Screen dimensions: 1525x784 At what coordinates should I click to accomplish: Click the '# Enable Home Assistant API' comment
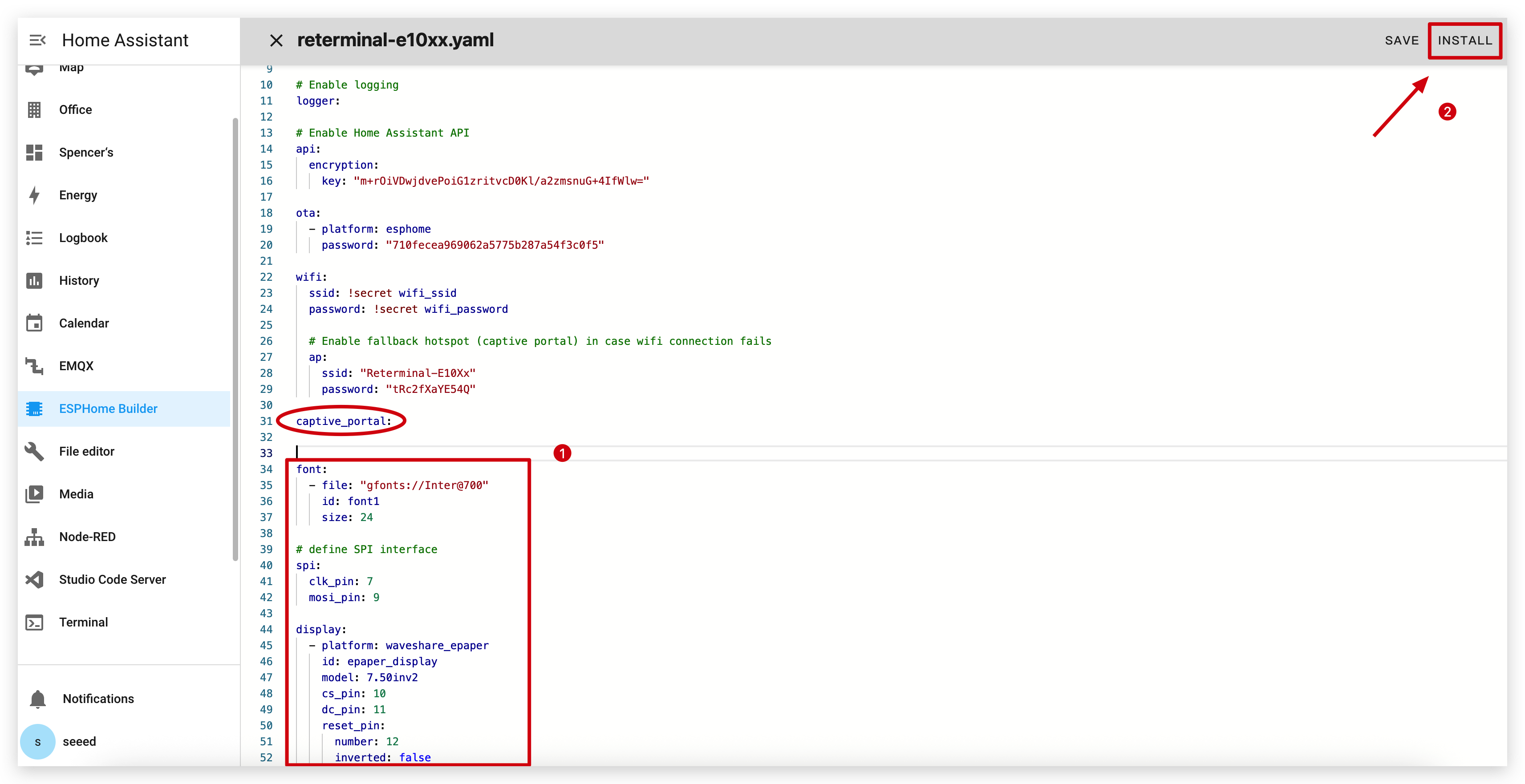coord(382,133)
